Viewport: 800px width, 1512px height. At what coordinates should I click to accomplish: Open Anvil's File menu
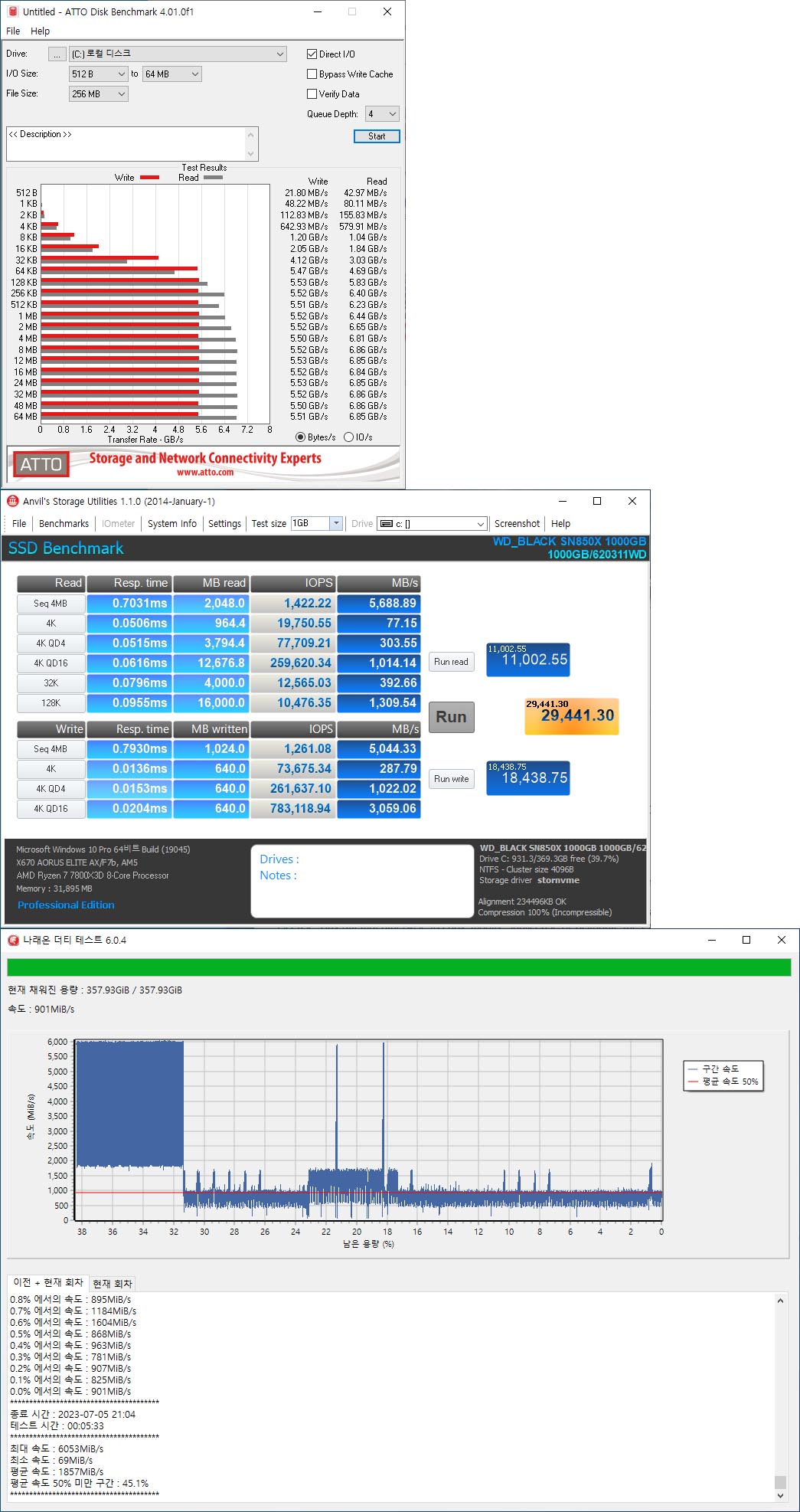[19, 524]
